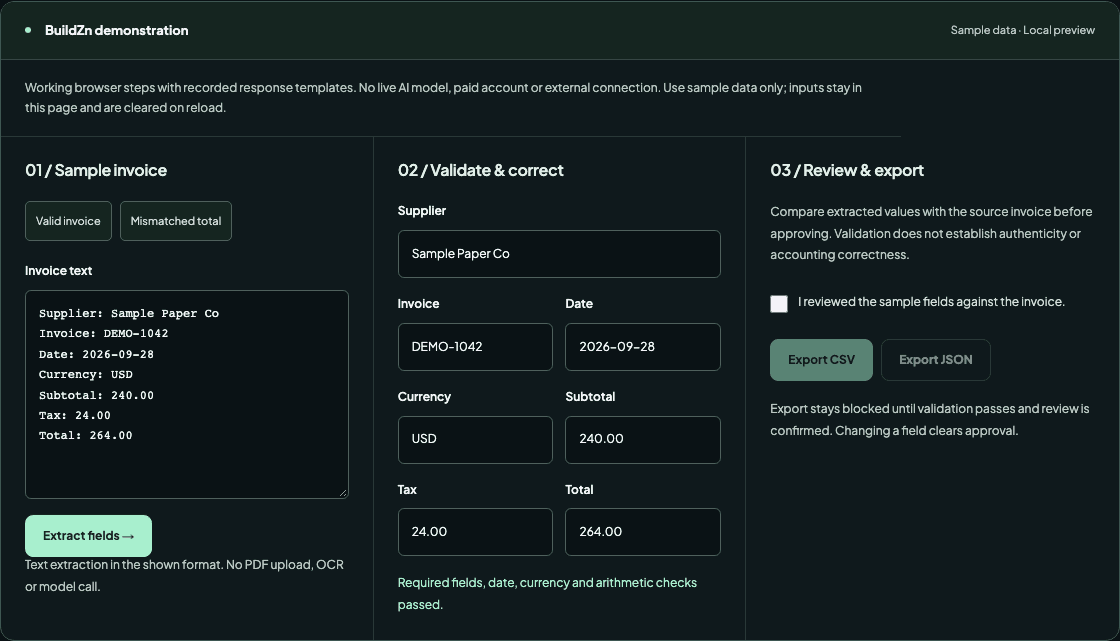This screenshot has width=1120, height=641.
Task: Click the 'Total: 264.00' line in invoice text
Action: click(86, 435)
